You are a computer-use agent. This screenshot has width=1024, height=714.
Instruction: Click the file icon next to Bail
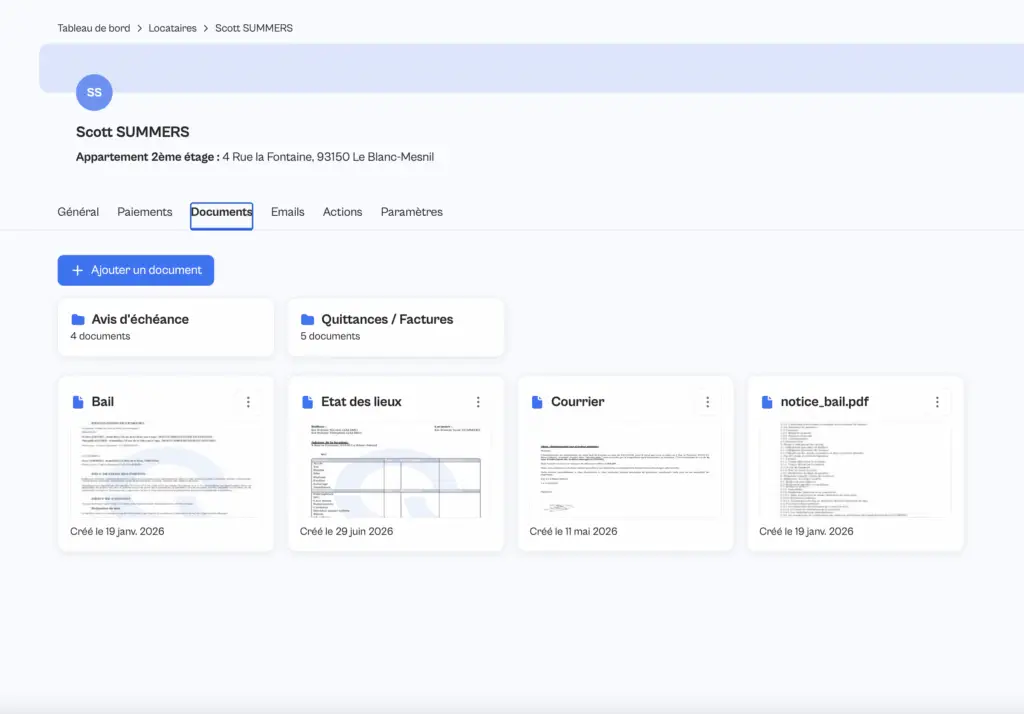point(78,402)
